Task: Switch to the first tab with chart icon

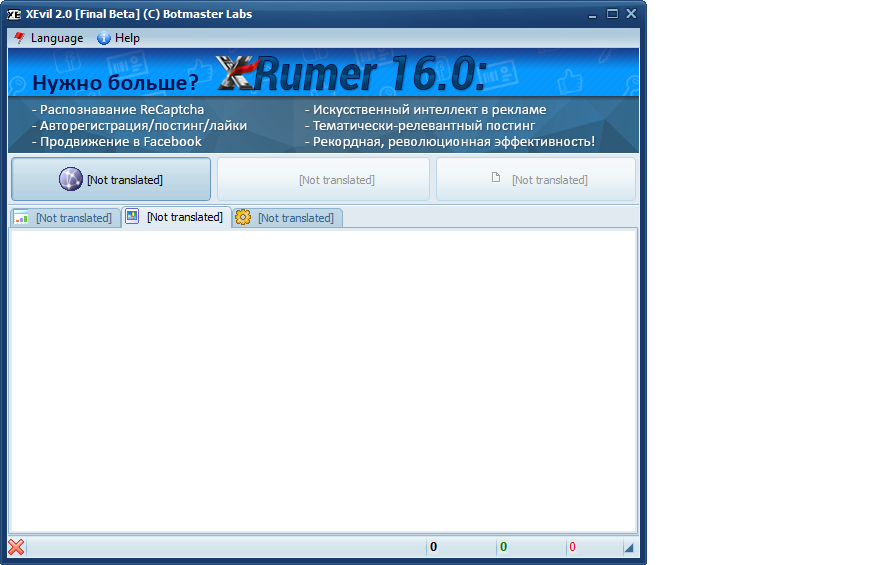Action: [x=65, y=218]
